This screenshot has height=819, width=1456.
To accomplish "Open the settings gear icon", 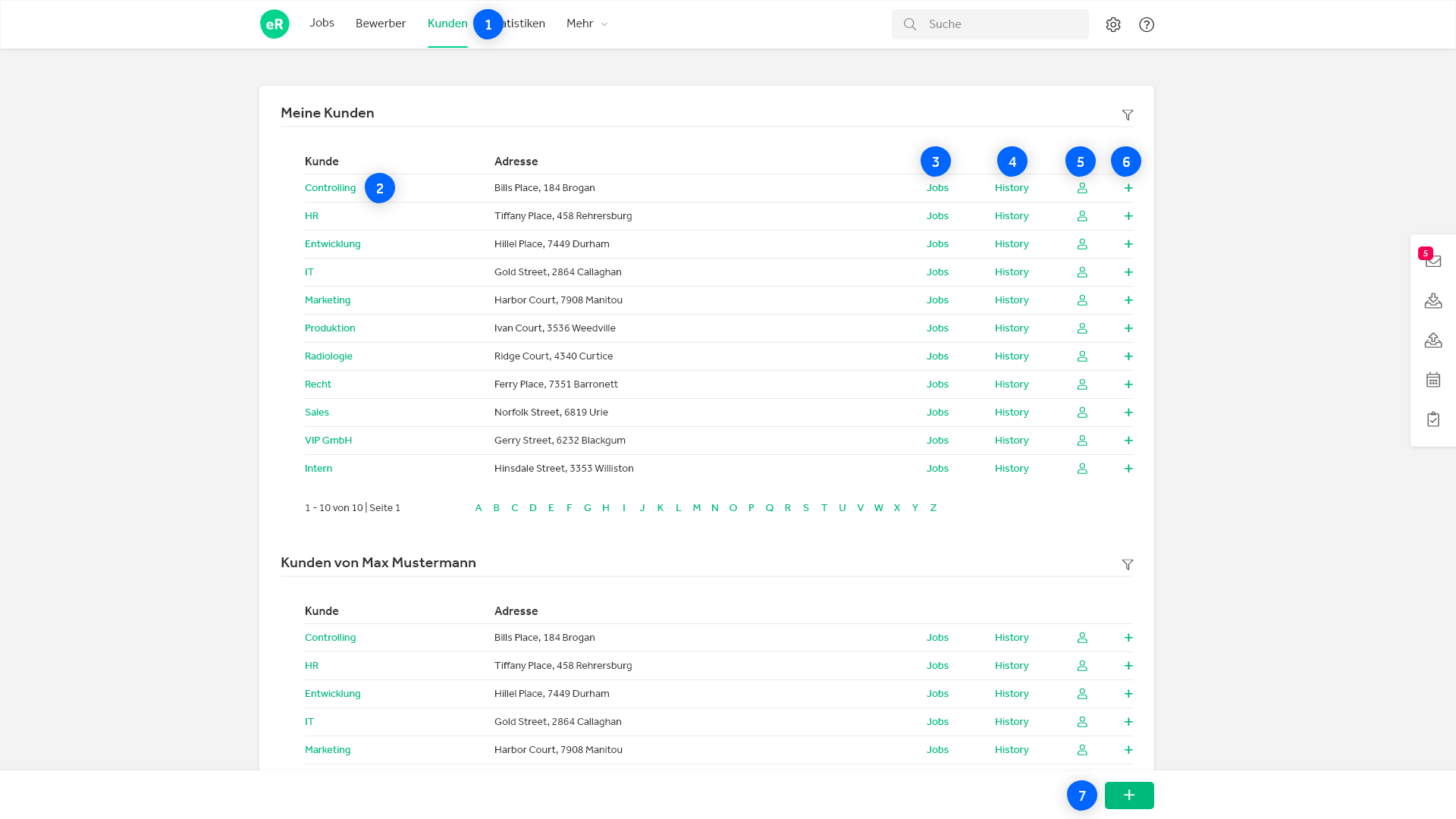I will coord(1113,24).
